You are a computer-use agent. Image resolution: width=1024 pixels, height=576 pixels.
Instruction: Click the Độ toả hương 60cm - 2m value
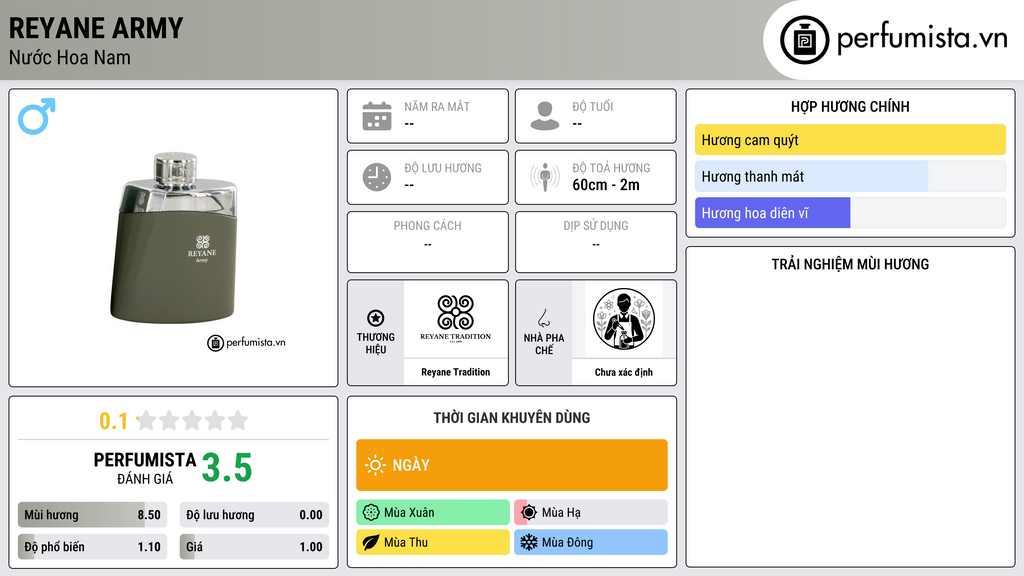[x=605, y=185]
